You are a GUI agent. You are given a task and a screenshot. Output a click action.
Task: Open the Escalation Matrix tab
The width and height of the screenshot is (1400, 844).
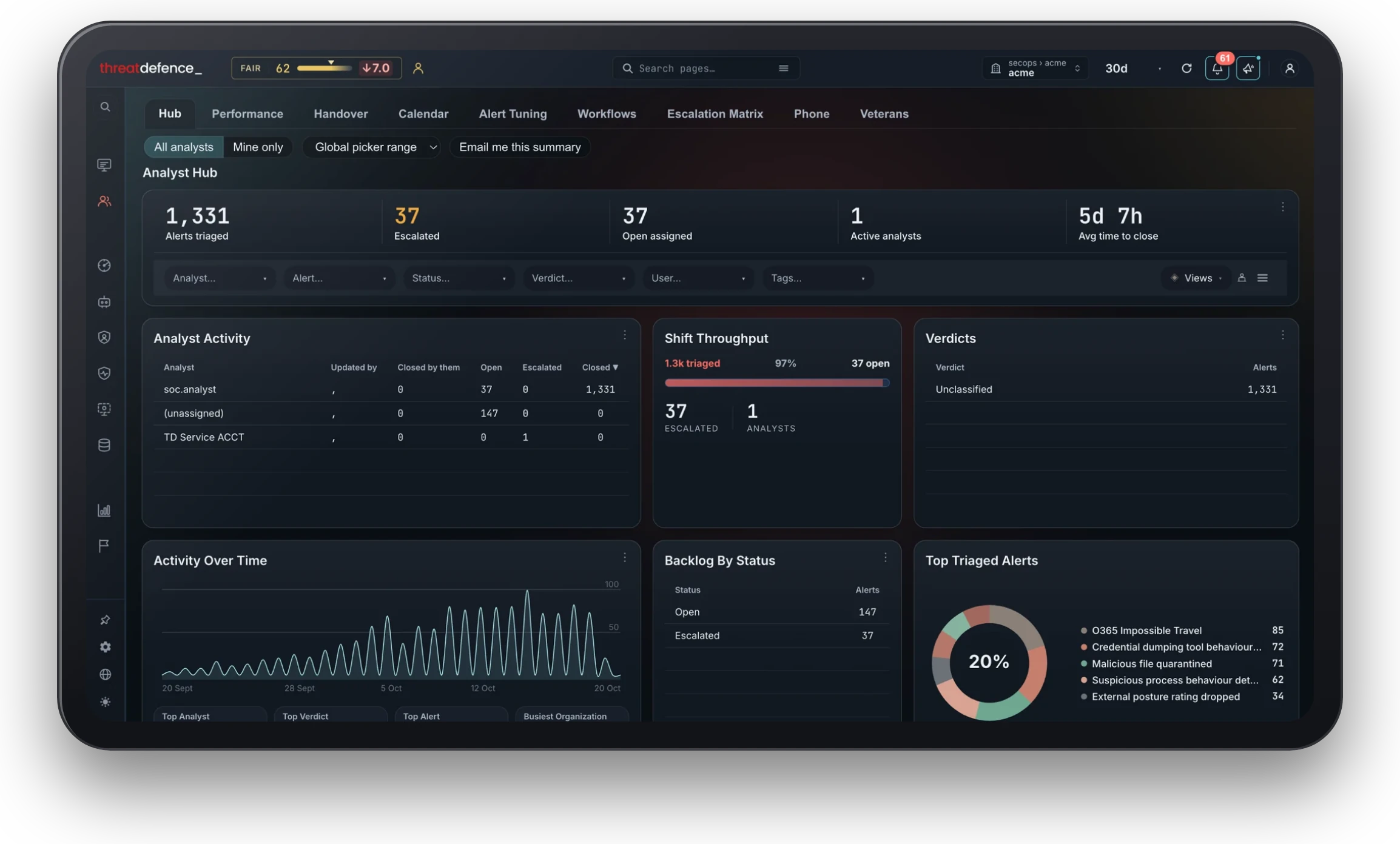(715, 113)
